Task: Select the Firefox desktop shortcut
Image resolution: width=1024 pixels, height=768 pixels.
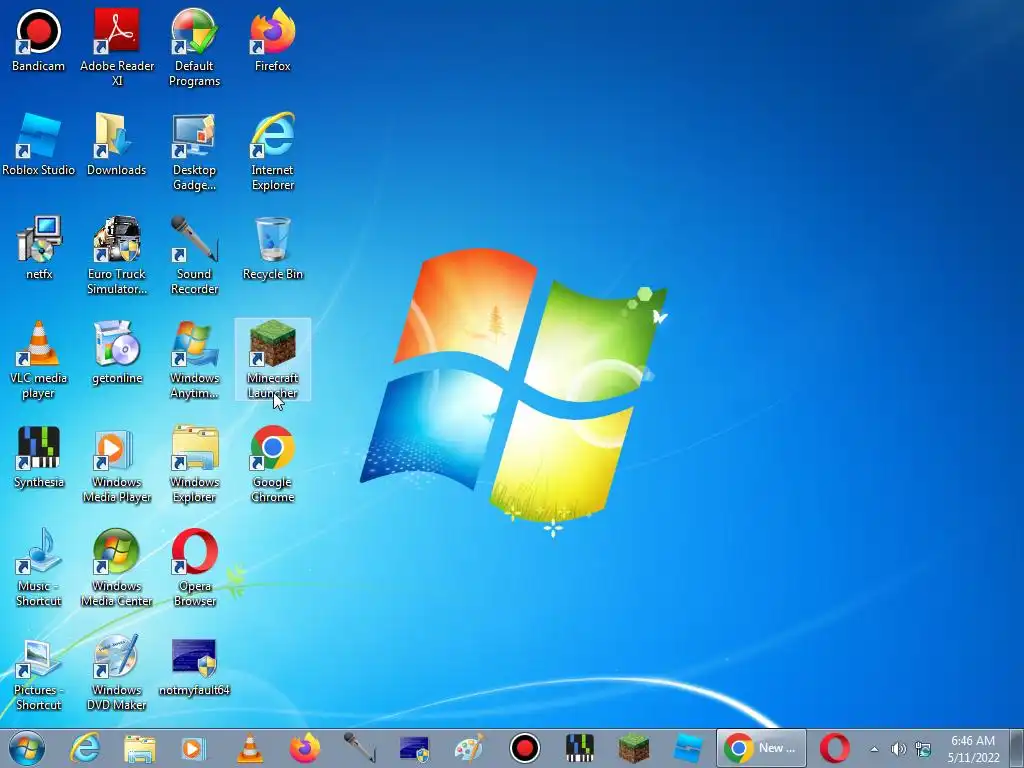Action: [272, 39]
